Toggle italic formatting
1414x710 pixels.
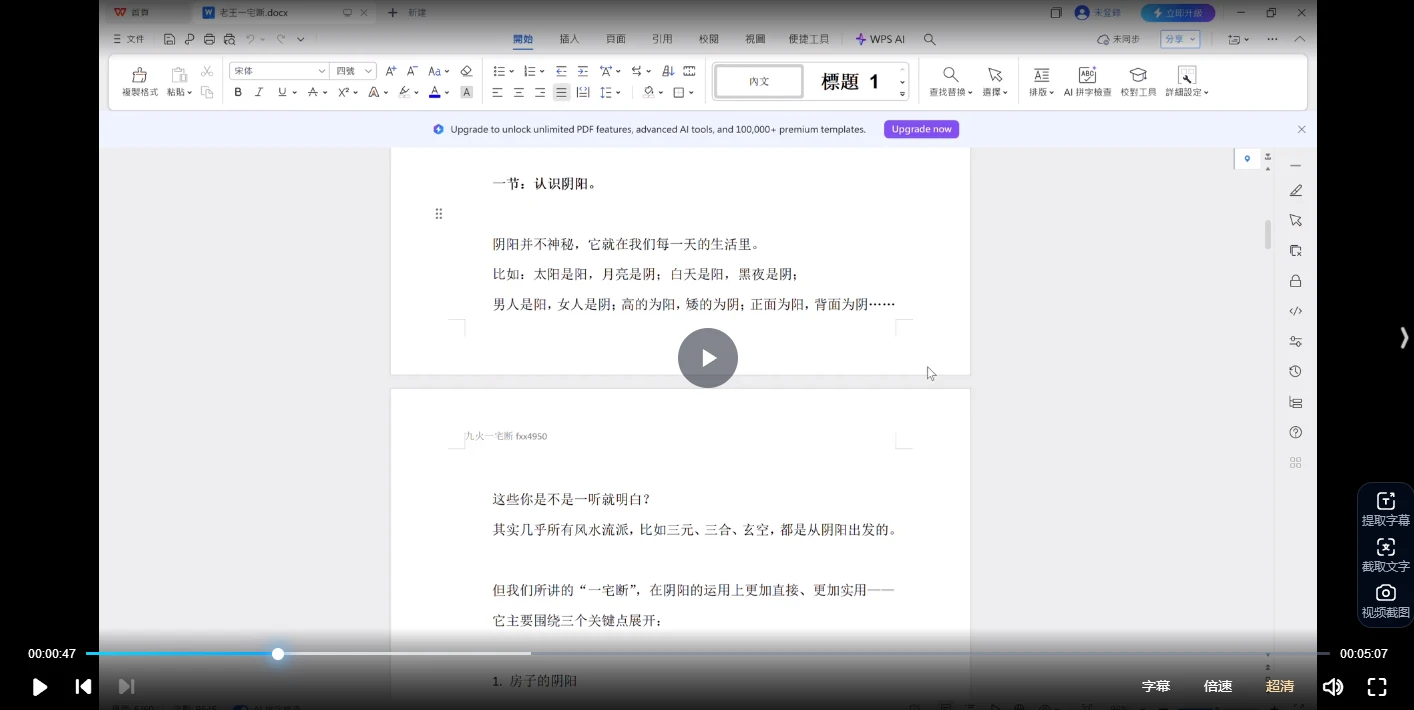point(258,92)
